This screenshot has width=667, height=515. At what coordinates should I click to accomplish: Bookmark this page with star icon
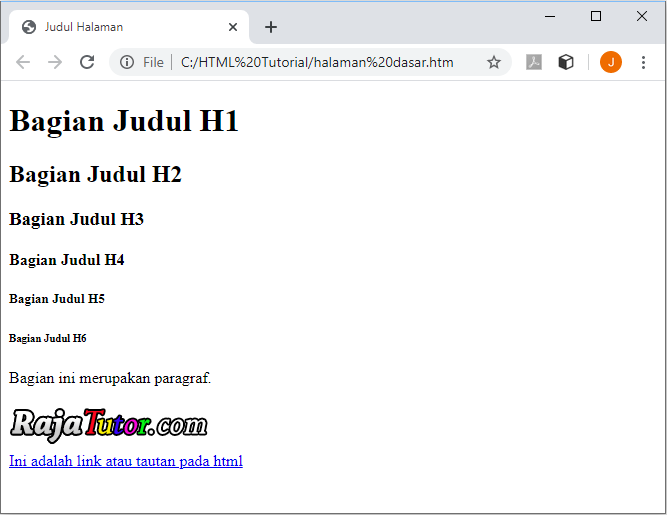(x=493, y=62)
